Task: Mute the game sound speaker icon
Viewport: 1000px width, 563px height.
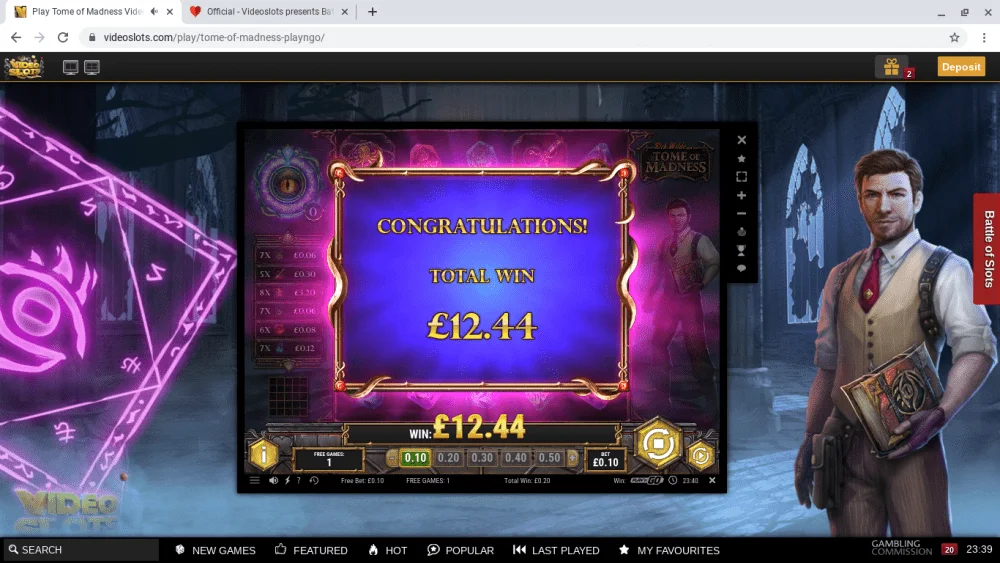Action: pyautogui.click(x=273, y=480)
